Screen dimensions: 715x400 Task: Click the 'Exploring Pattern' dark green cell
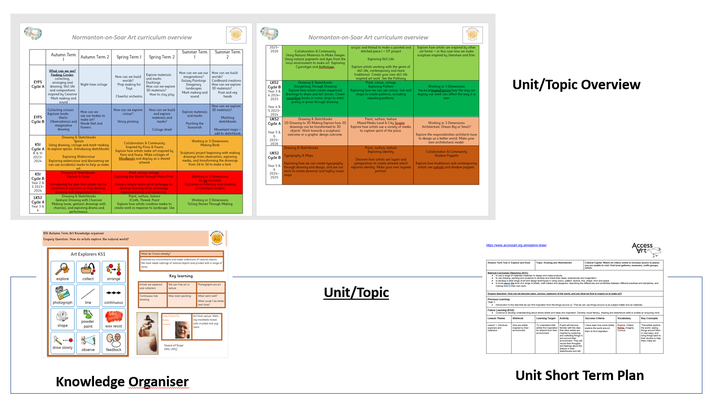tap(381, 99)
